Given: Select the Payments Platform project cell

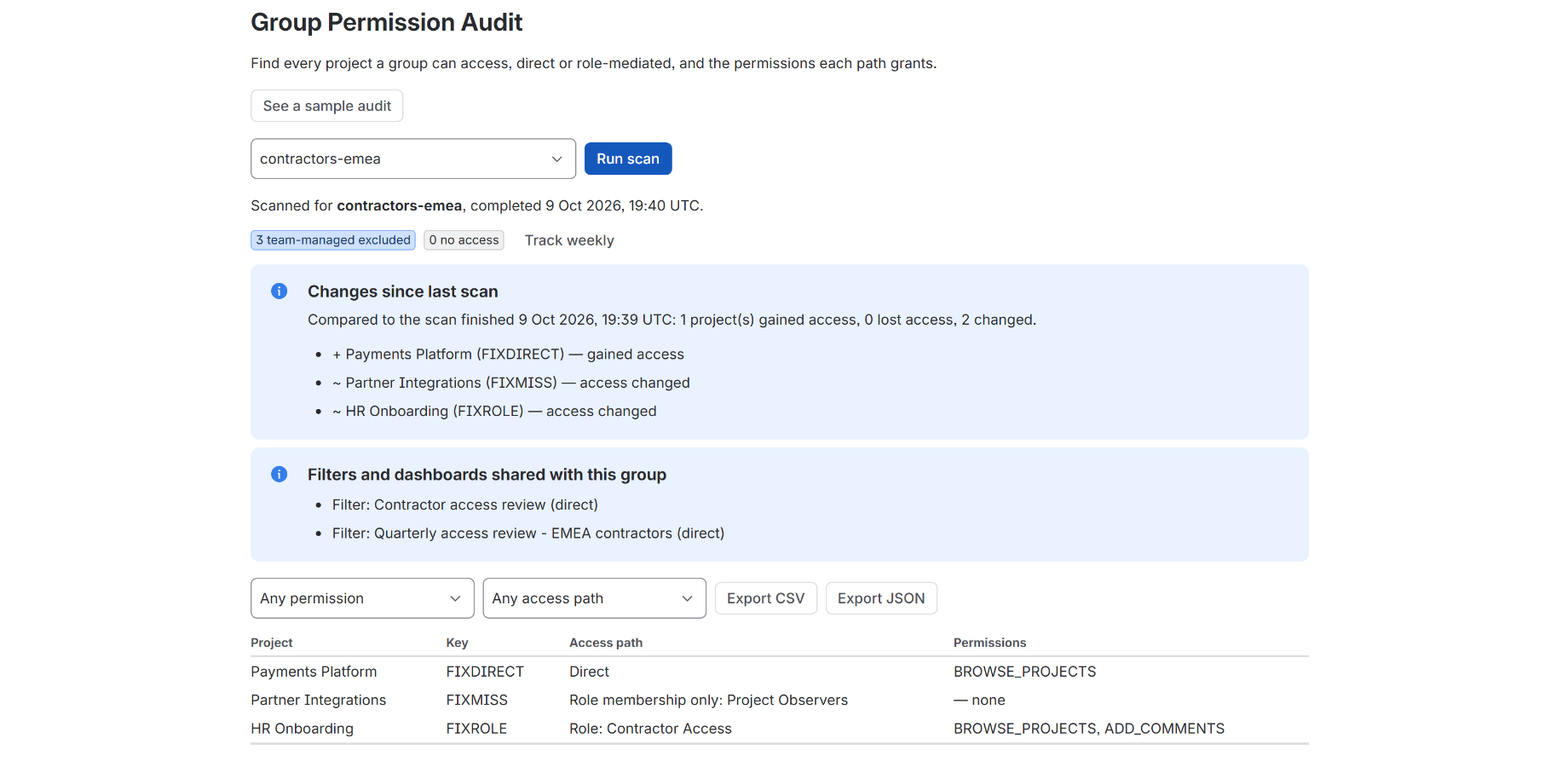Looking at the screenshot, I should point(314,672).
